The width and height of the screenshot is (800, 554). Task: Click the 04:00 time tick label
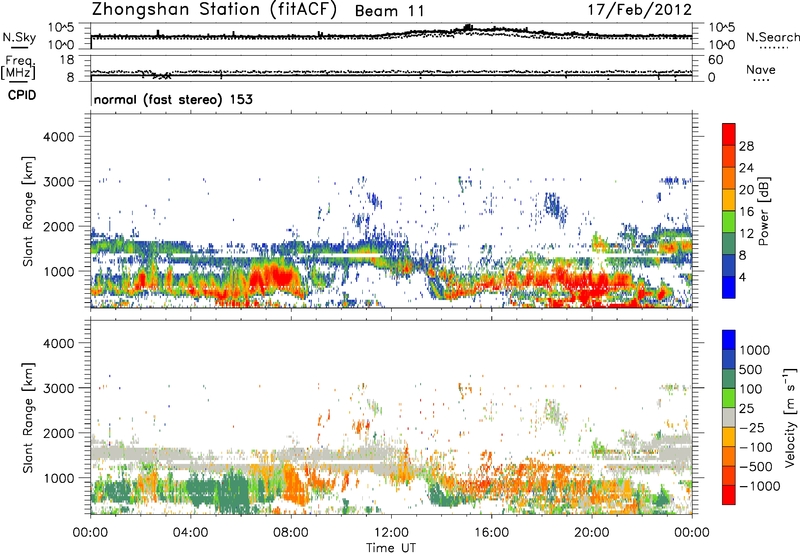191,533
